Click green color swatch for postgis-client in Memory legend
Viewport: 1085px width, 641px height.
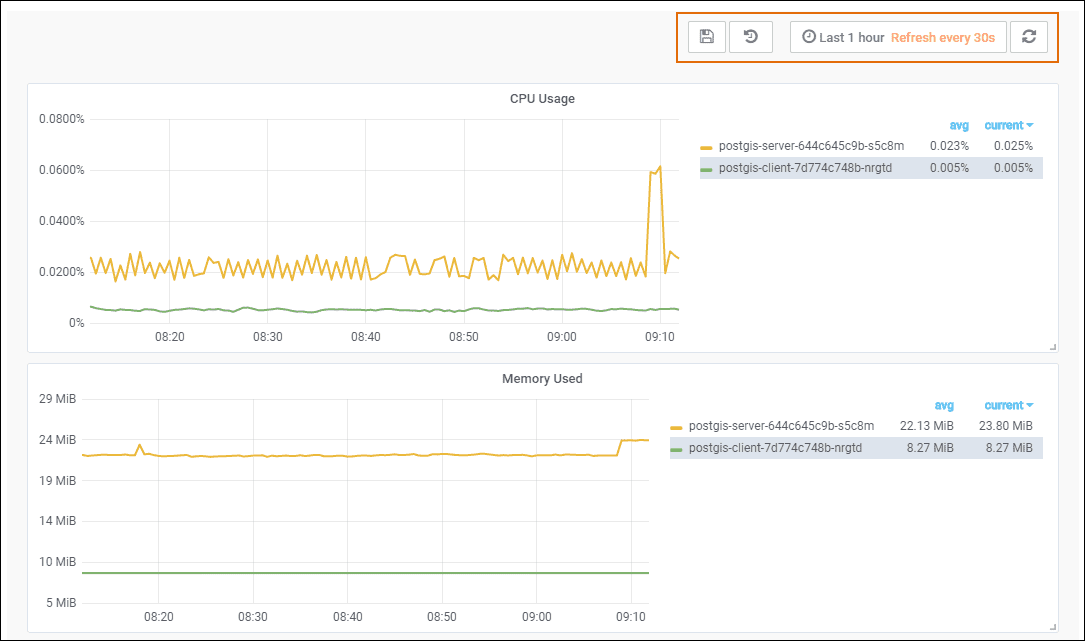click(x=676, y=449)
